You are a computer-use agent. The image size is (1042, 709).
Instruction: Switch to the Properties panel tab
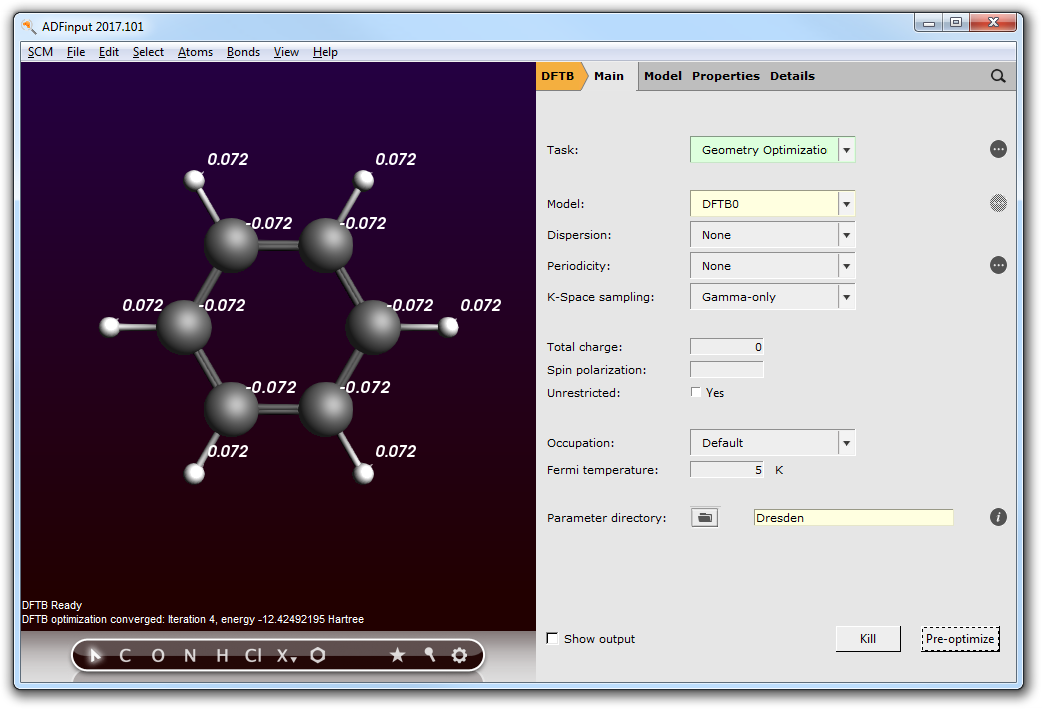726,76
